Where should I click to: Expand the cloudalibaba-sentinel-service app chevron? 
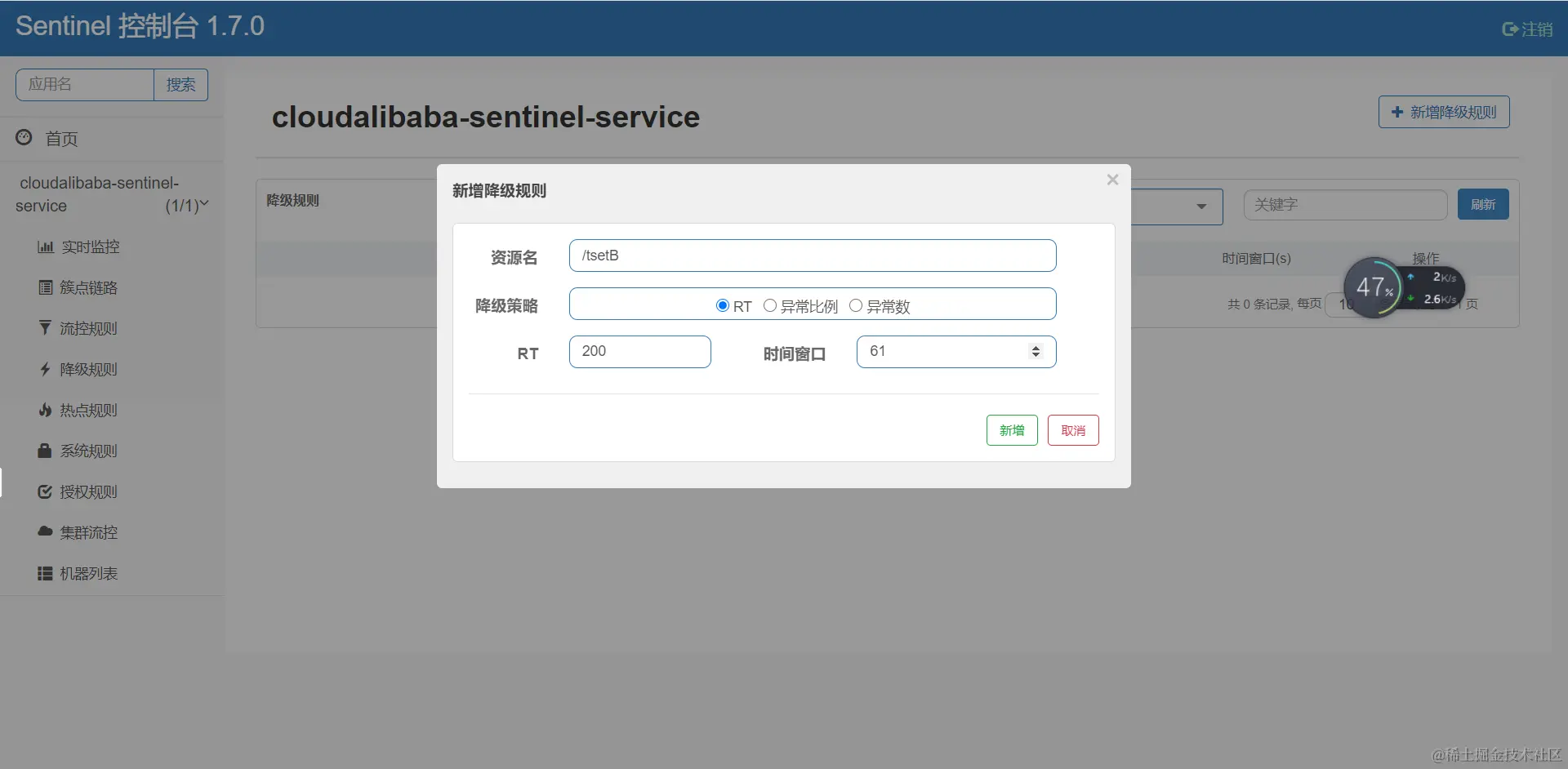pos(204,204)
